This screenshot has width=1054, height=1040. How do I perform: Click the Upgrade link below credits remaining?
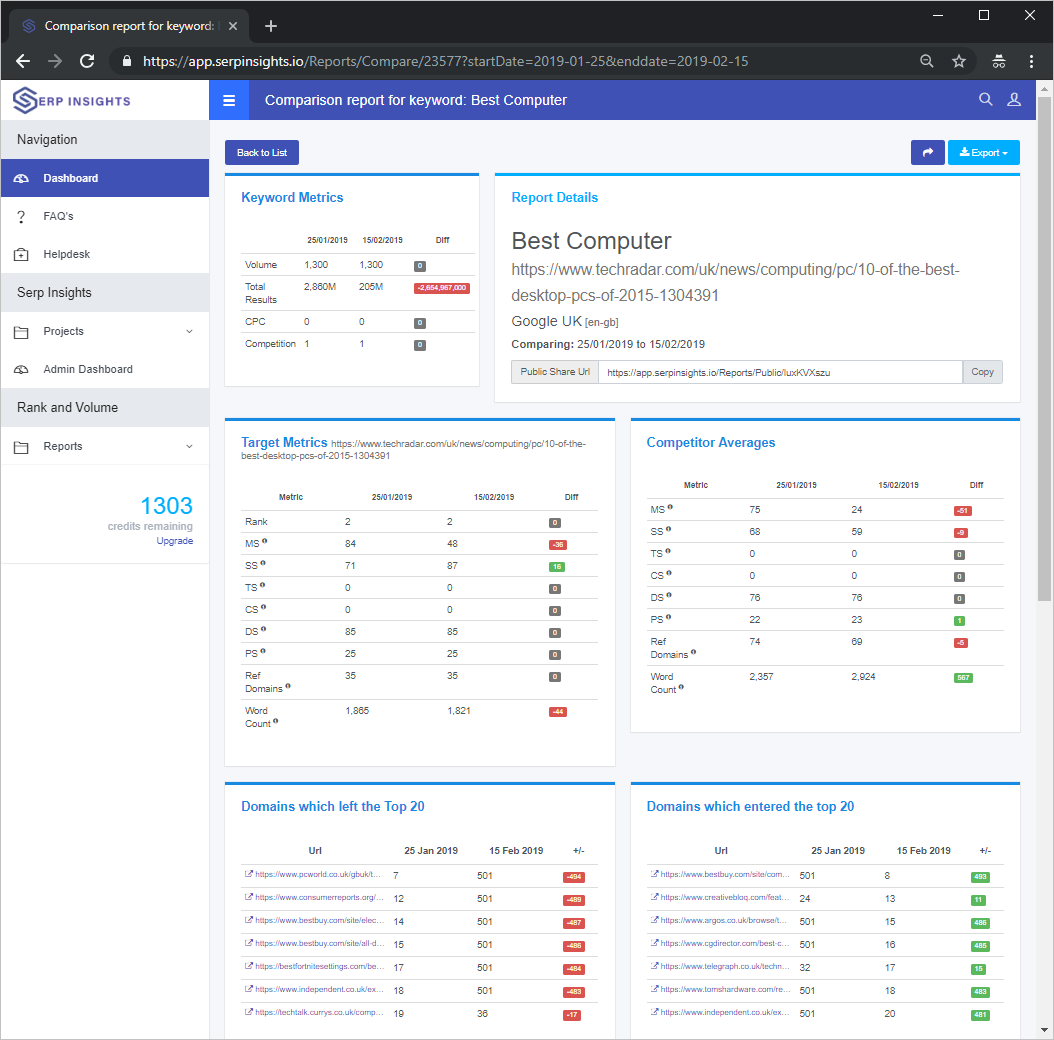point(175,540)
